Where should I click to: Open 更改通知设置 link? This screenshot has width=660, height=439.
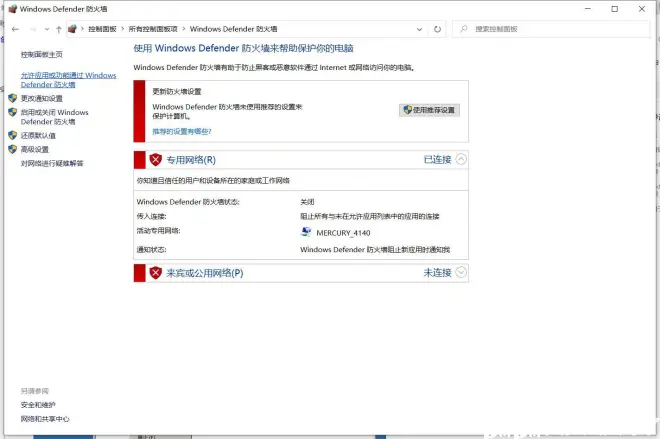[42, 98]
